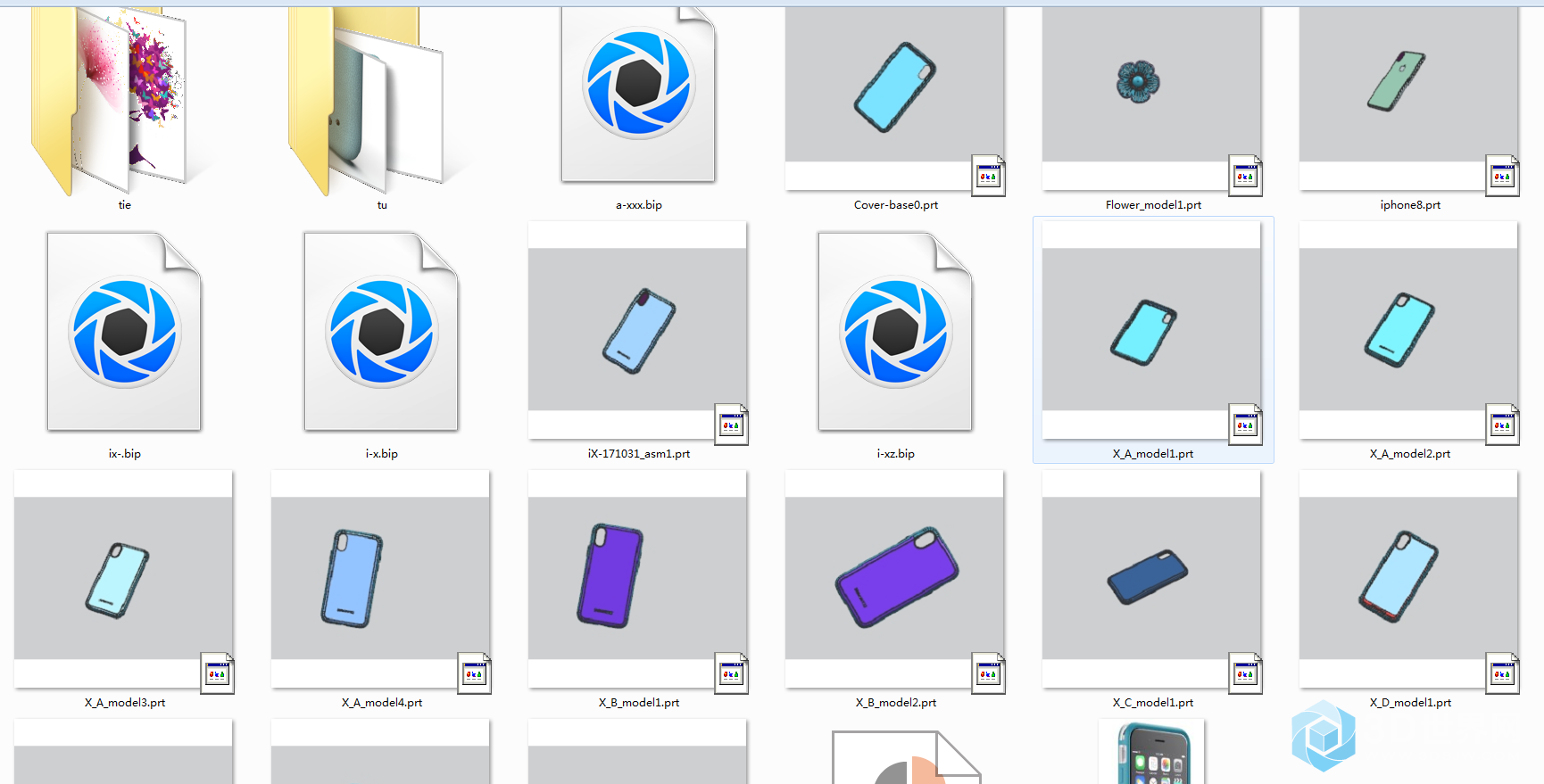
Task: Click the file name "X_D_model1.prt"
Action: pyautogui.click(x=1410, y=703)
